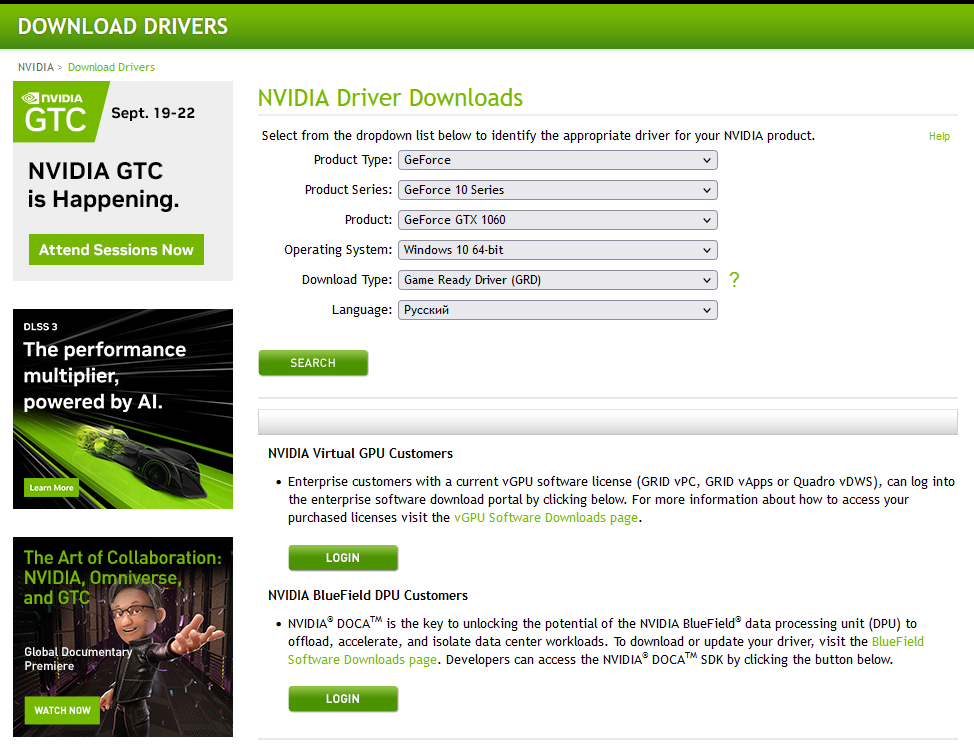Click LOGIN under BlueField DPU Customers
This screenshot has width=974, height=753.
[343, 699]
